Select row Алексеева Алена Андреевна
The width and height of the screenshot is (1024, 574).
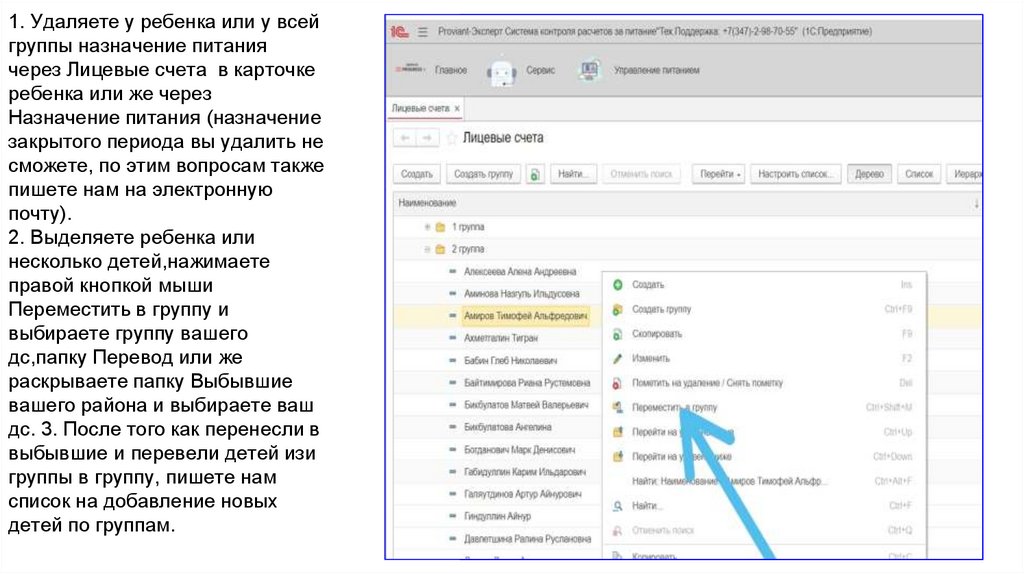coord(520,272)
